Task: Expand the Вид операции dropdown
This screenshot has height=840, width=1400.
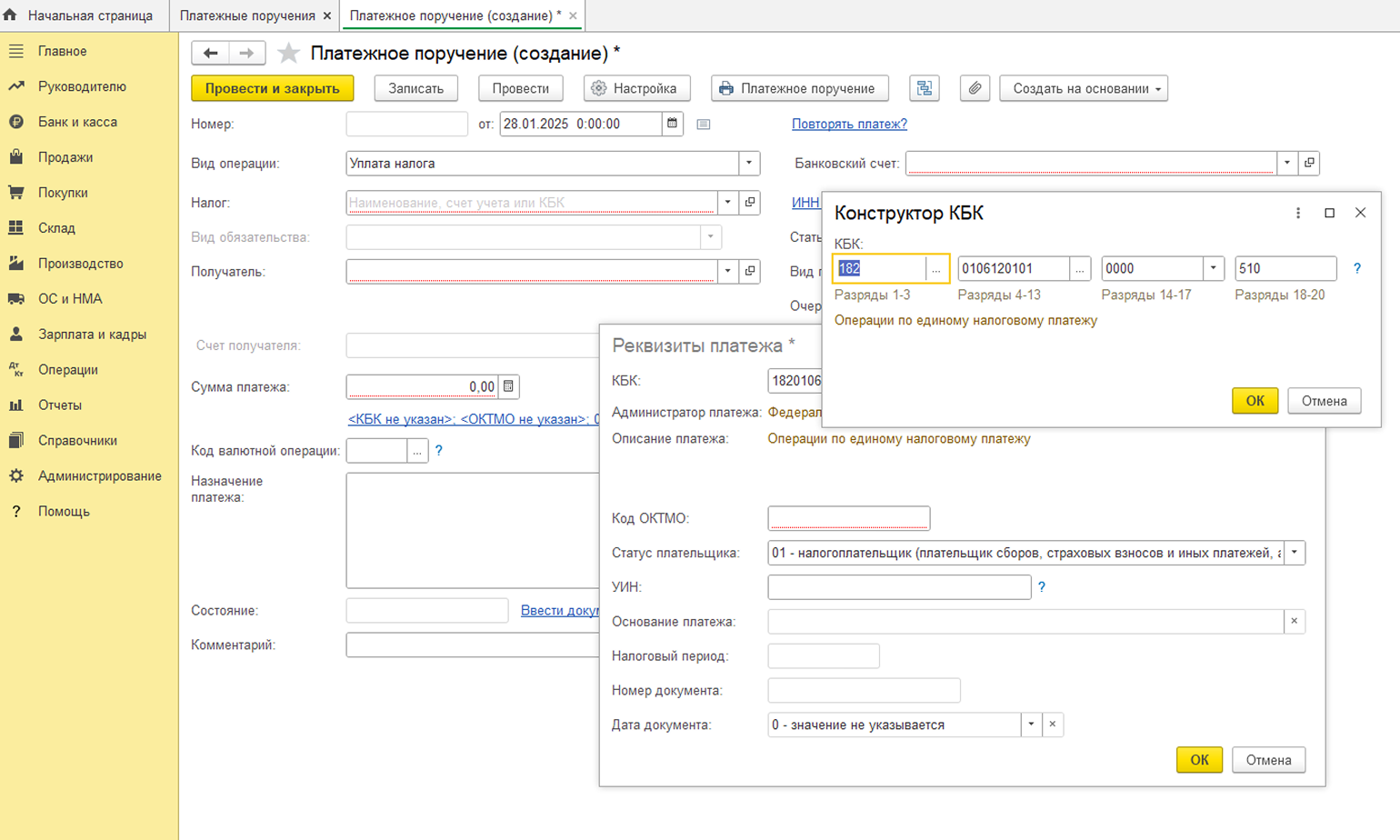Action: coord(749,164)
